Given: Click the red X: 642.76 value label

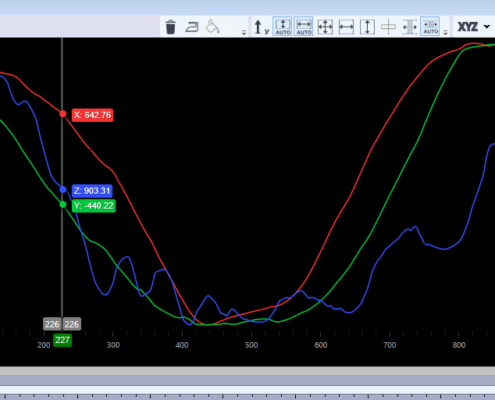Looking at the screenshot, I should pos(92,115).
